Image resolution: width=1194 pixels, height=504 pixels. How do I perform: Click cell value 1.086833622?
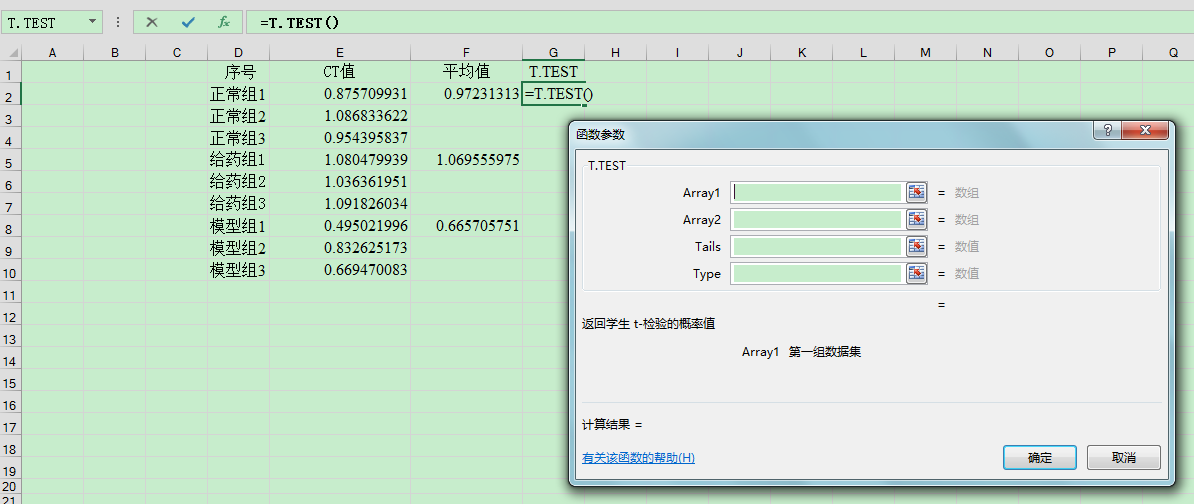[340, 116]
